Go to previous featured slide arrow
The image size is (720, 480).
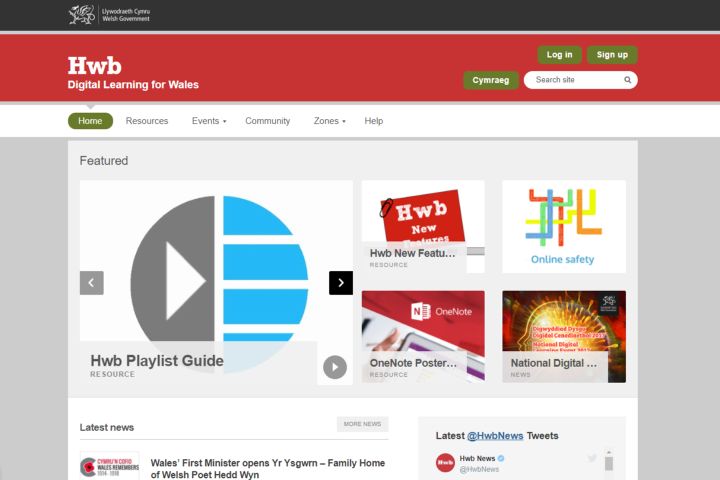pyautogui.click(x=91, y=283)
